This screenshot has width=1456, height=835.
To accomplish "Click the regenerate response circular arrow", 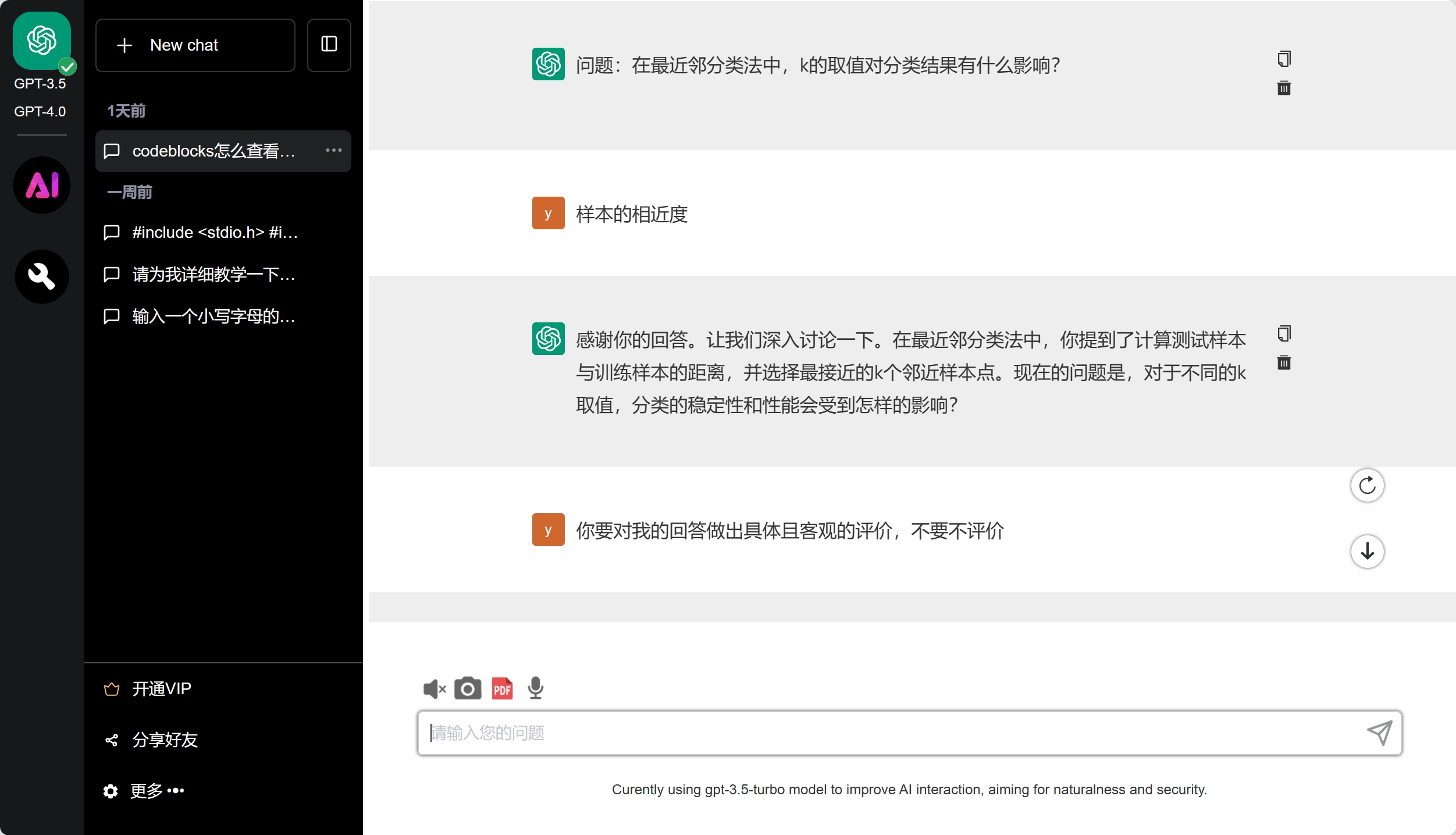I will [1367, 485].
